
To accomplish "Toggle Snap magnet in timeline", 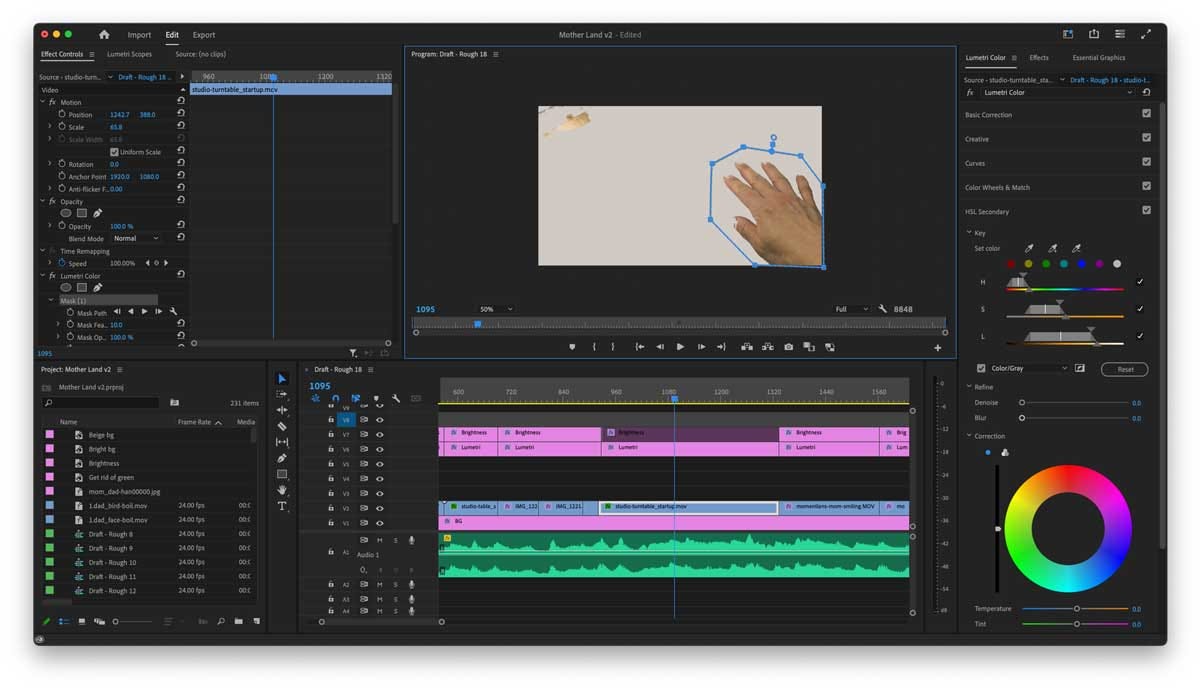I will coord(335,398).
